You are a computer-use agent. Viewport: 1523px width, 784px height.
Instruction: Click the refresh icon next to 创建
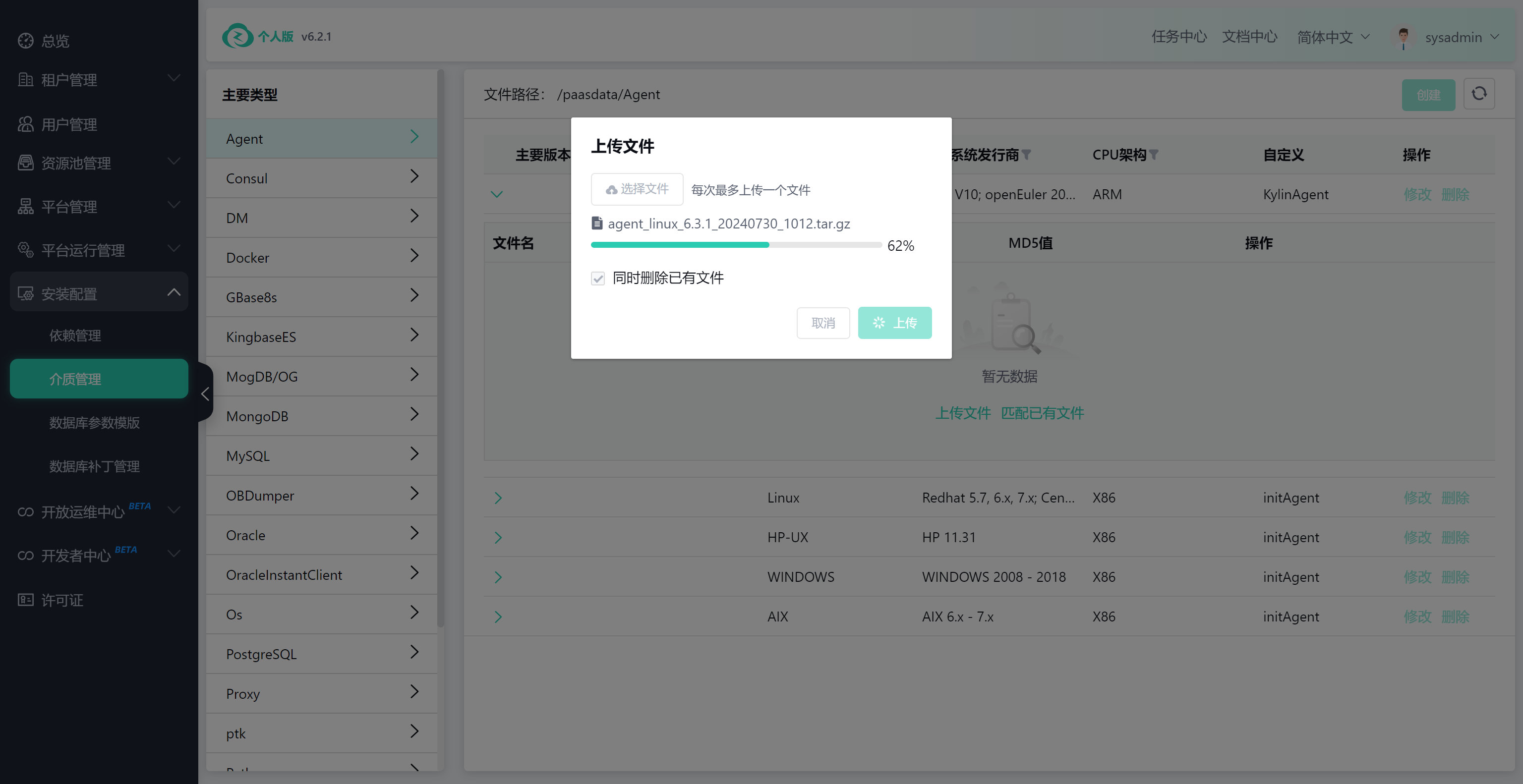coord(1479,94)
